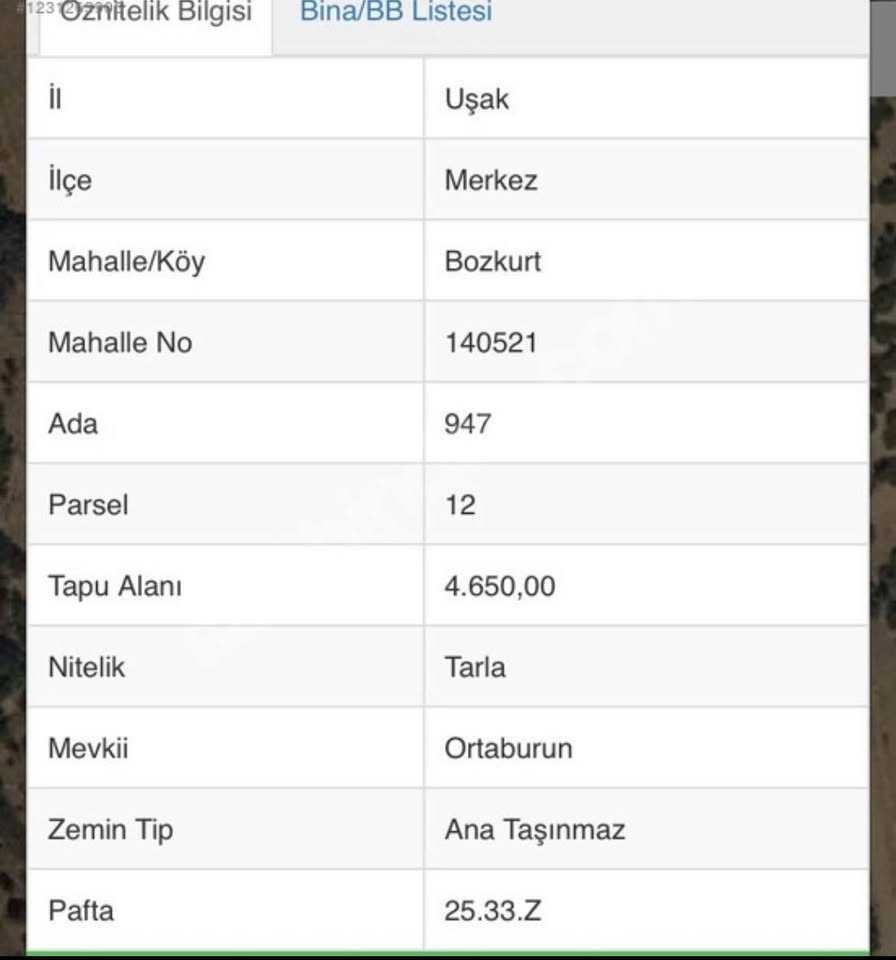The height and width of the screenshot is (960, 896).
Task: Click the Mahalle/Köy row label
Action: coord(126,261)
